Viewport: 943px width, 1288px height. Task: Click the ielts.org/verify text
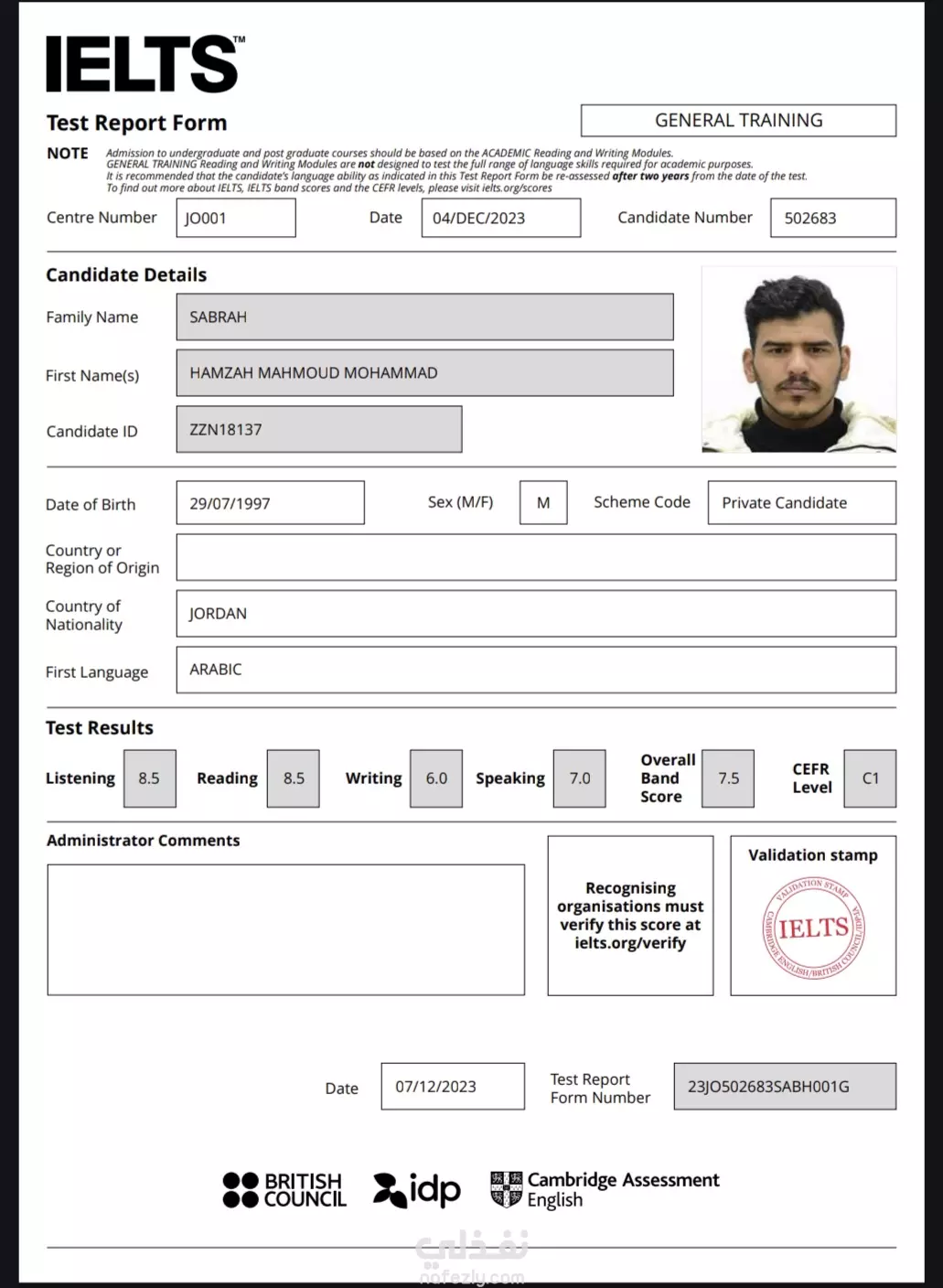(630, 943)
